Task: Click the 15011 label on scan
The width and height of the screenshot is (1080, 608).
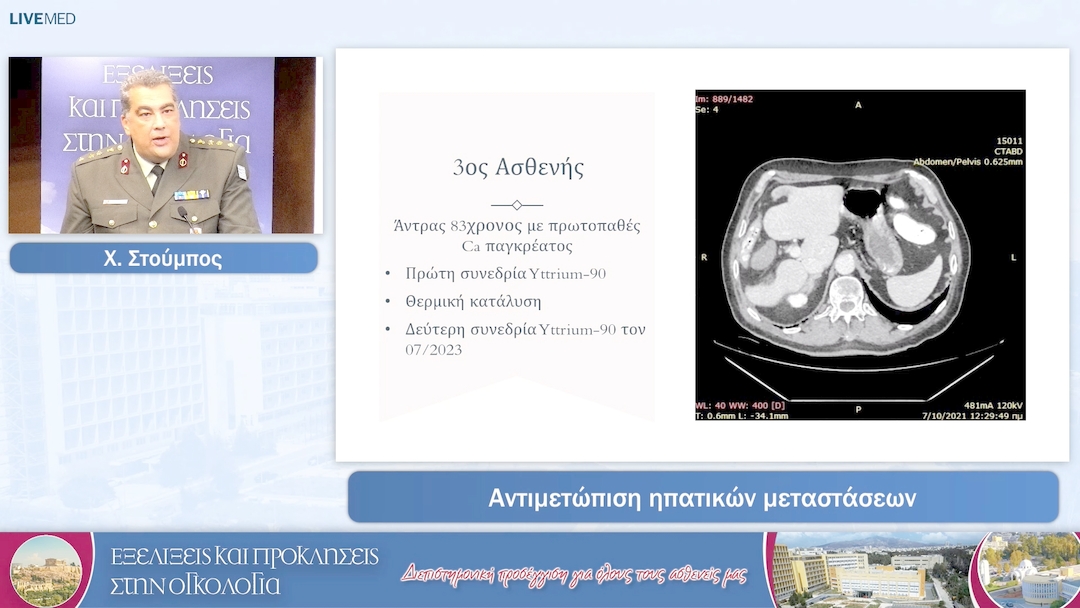Action: click(x=1010, y=141)
